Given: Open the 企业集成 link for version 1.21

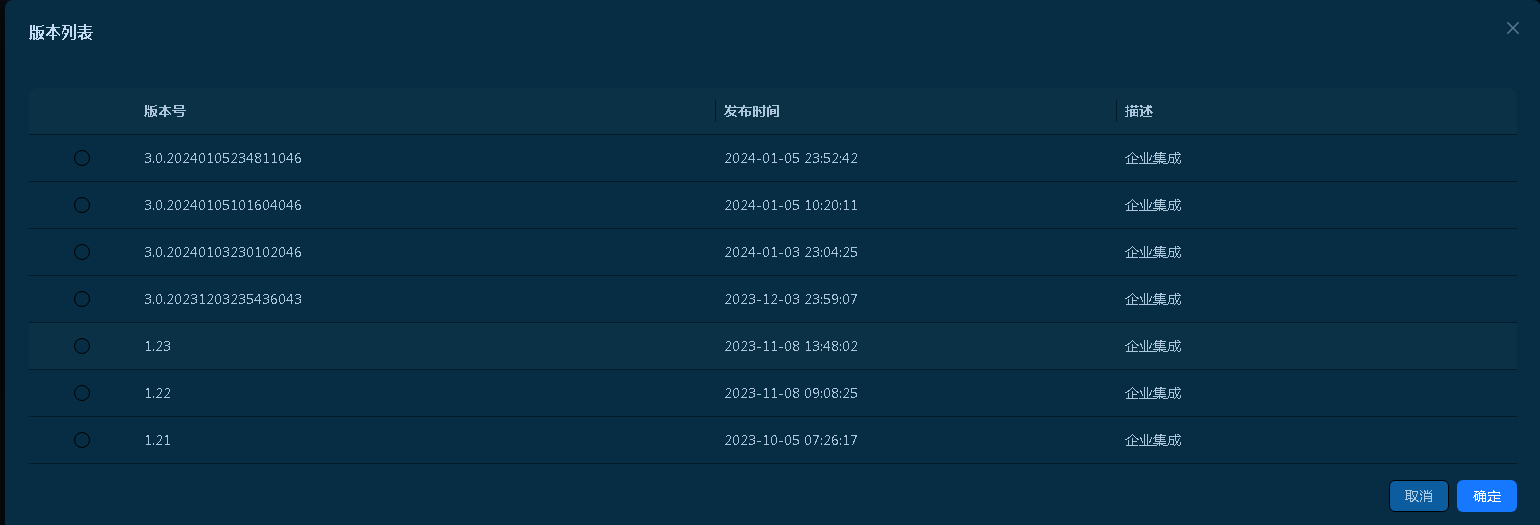Looking at the screenshot, I should click(1153, 440).
